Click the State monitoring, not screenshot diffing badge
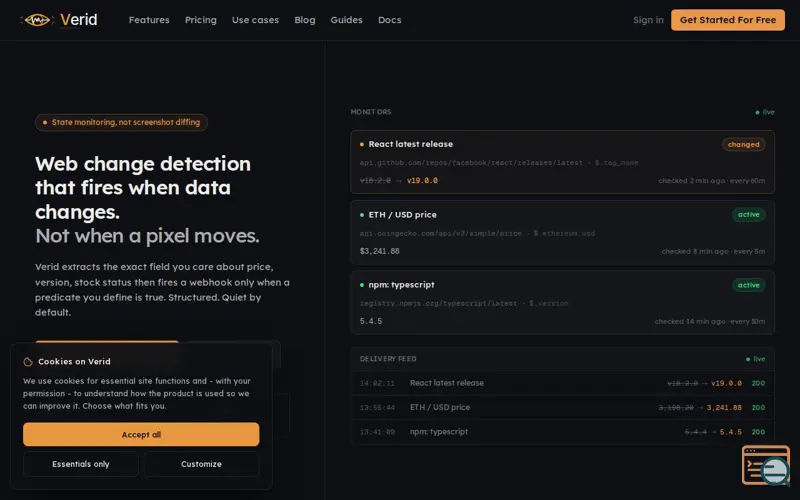 pyautogui.click(x=121, y=122)
